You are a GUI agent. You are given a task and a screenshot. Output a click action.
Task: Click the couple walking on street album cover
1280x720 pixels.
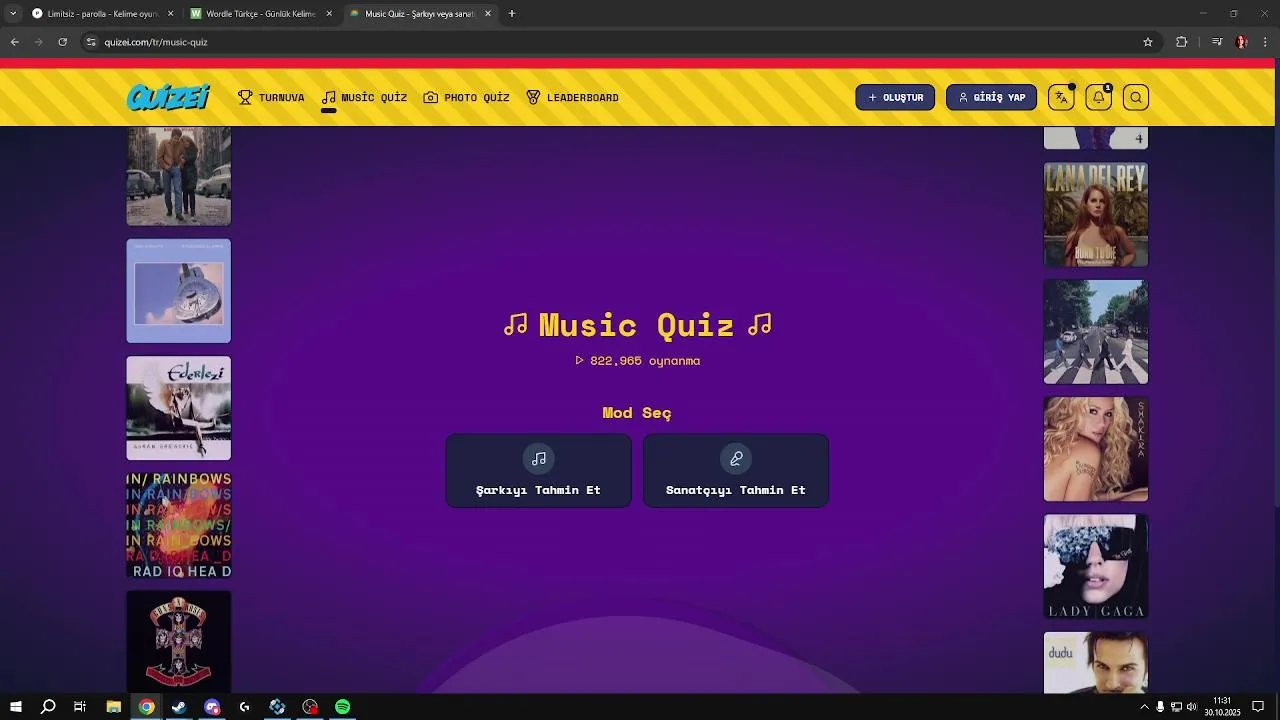coord(179,176)
